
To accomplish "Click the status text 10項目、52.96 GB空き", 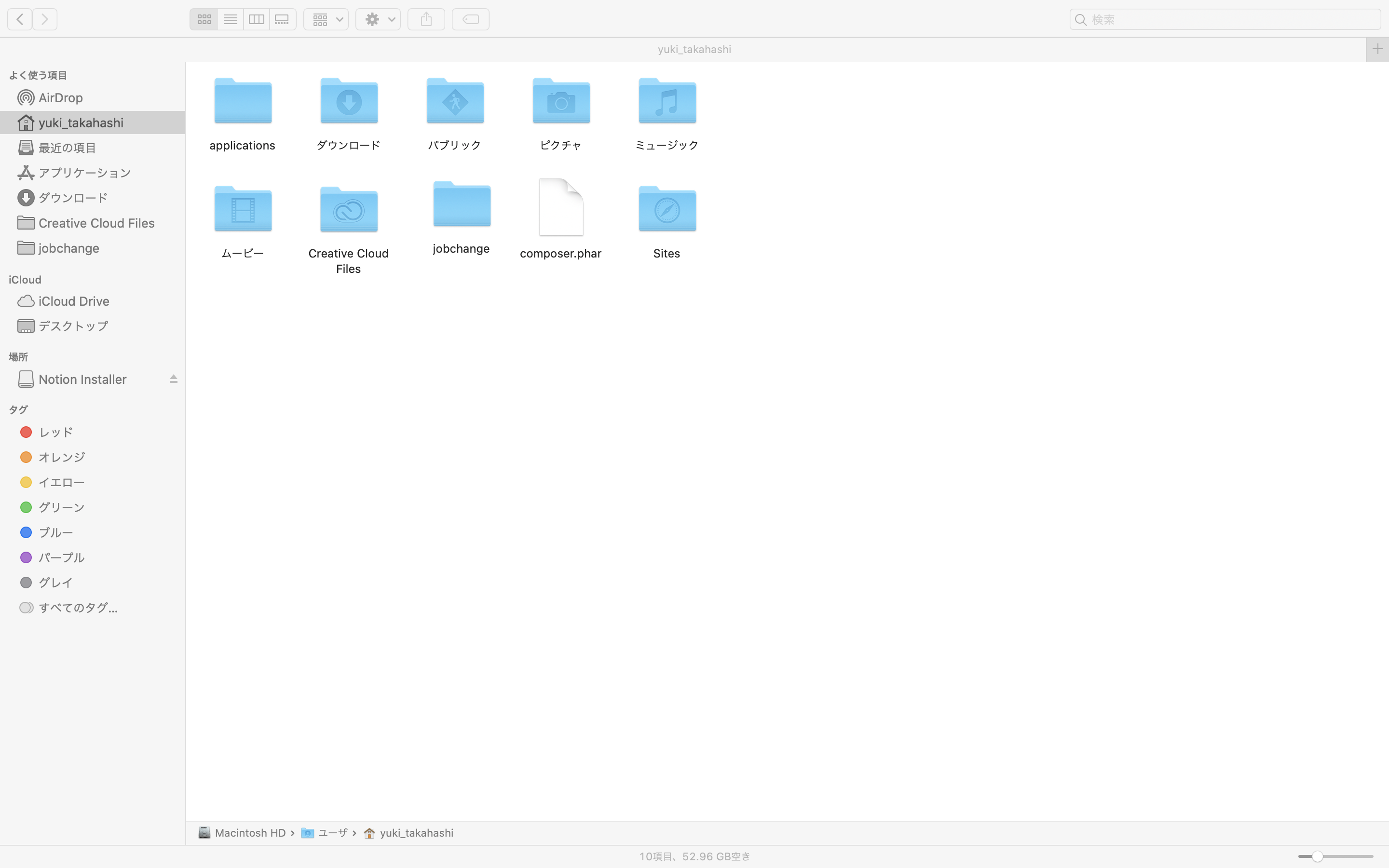I will 694,856.
